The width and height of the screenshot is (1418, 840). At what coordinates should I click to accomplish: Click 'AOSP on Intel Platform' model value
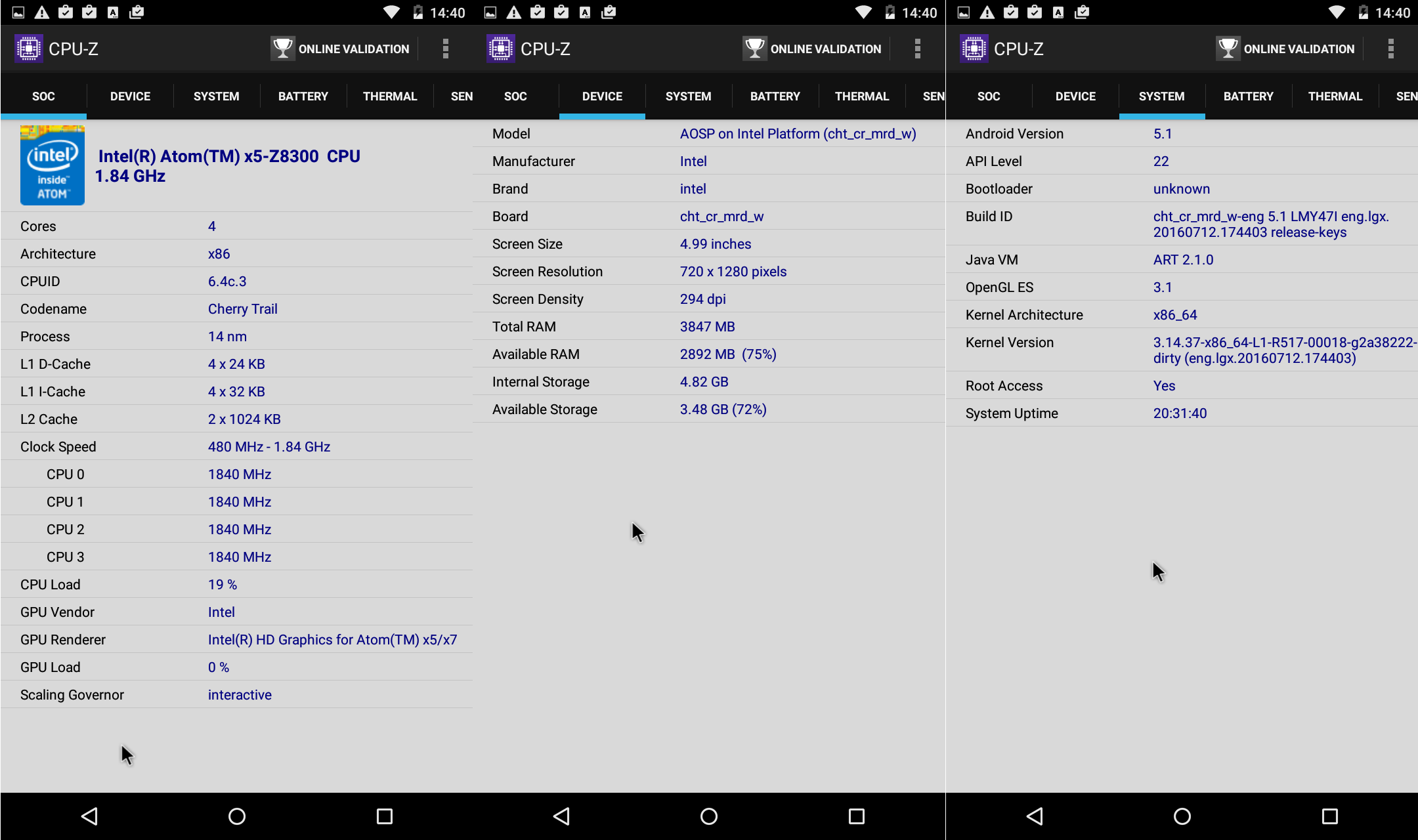pyautogui.click(x=798, y=134)
